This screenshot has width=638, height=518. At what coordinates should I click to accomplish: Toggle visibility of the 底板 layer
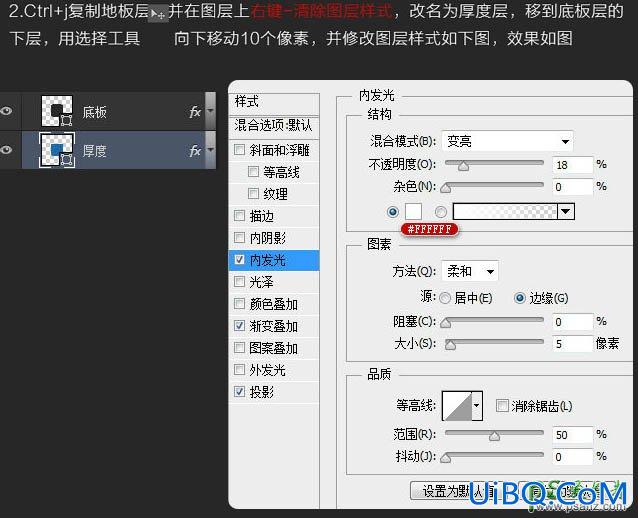click(7, 111)
